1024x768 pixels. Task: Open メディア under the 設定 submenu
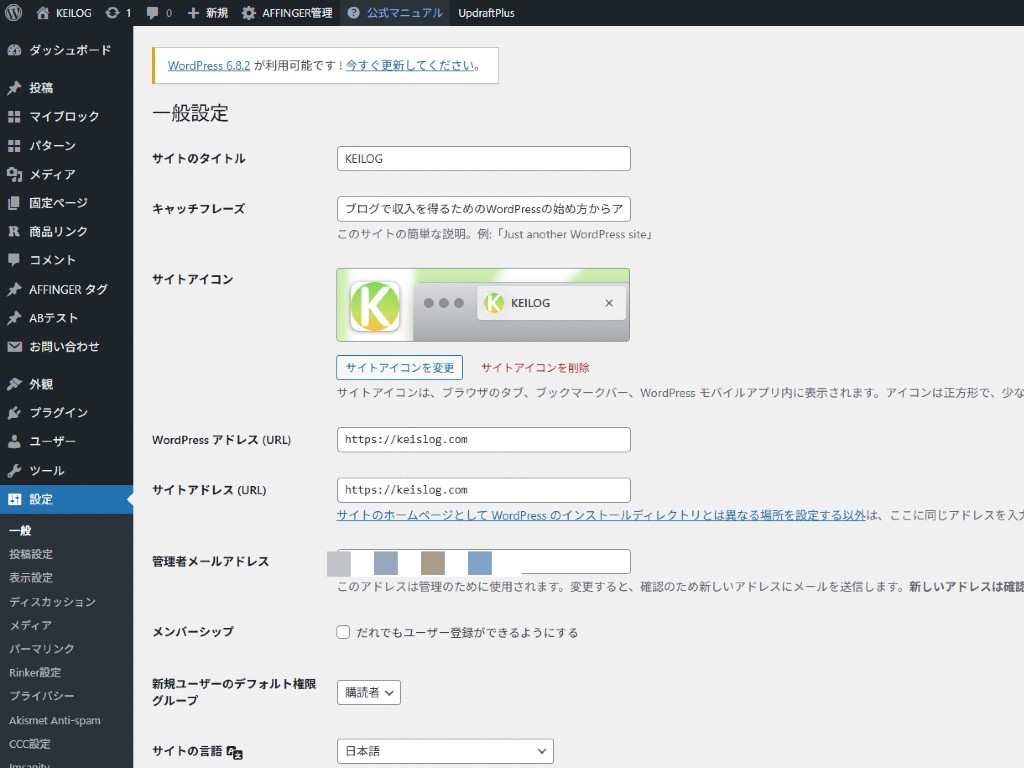31,625
